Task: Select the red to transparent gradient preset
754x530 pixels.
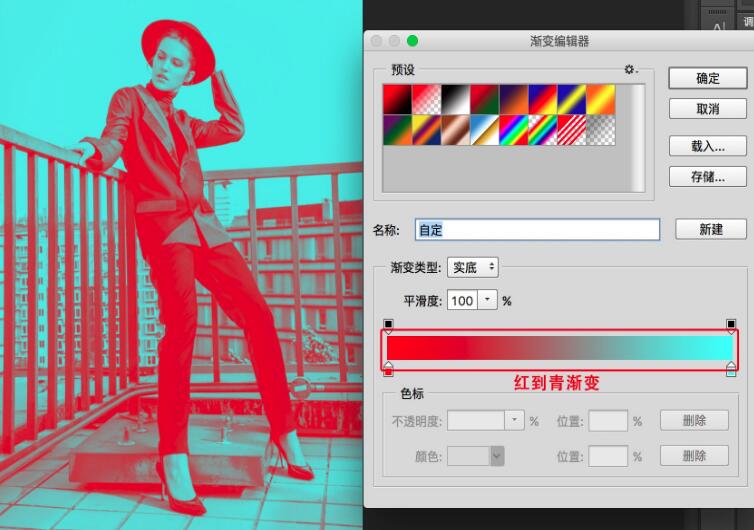Action: pos(427,100)
